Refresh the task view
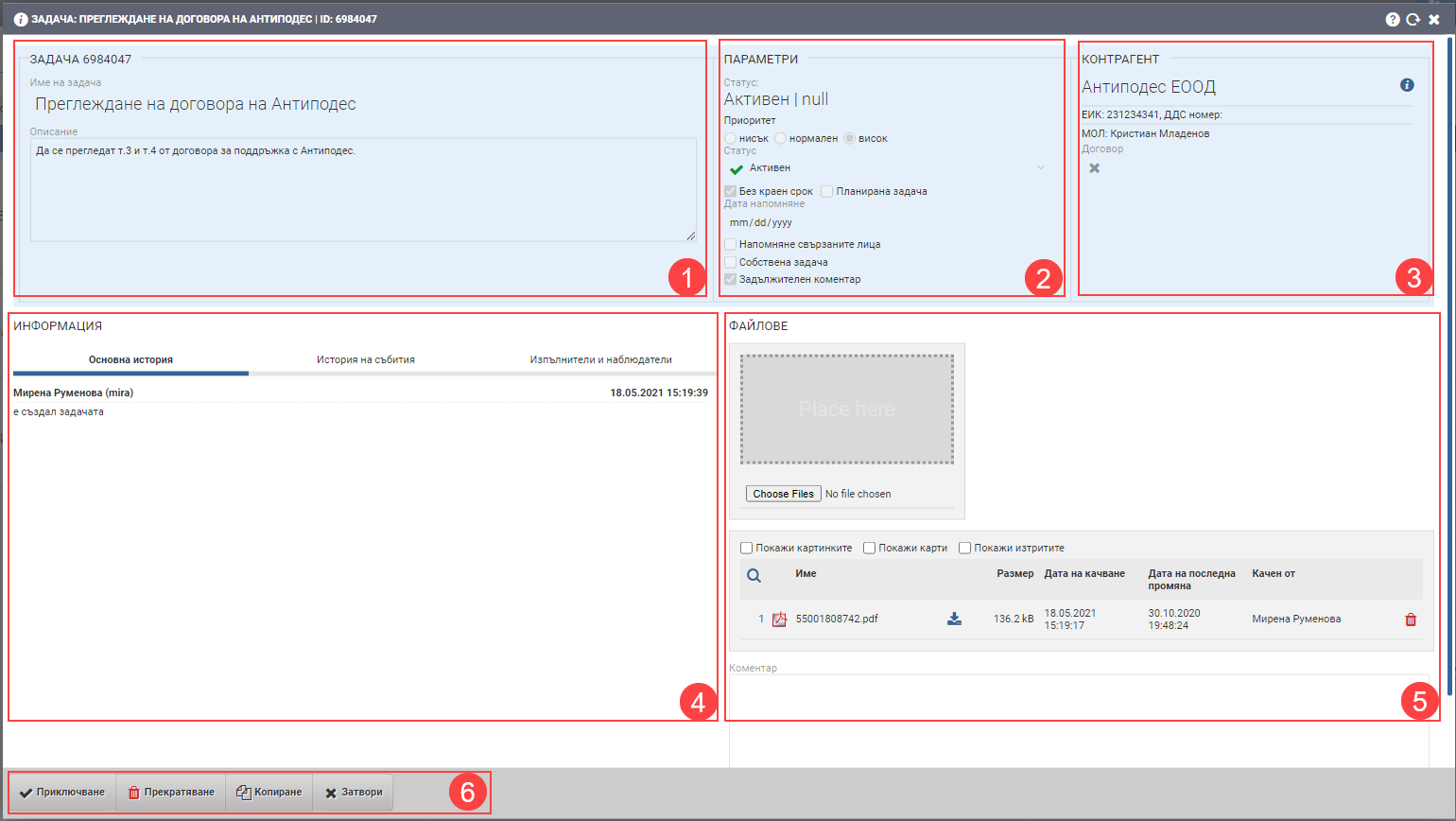The image size is (1456, 821). click(1413, 18)
